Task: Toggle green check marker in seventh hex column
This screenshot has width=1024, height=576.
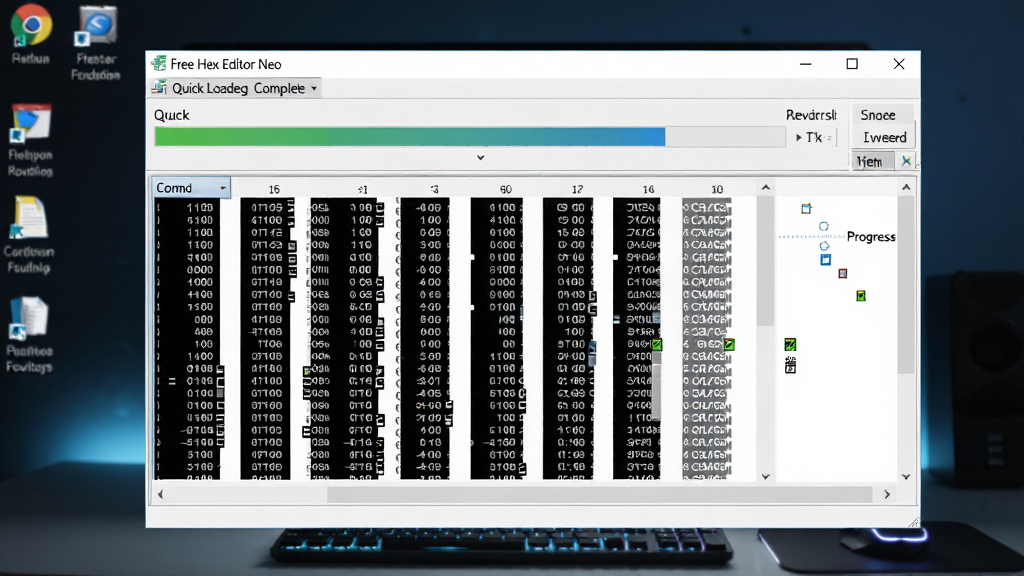Action: pyautogui.click(x=657, y=344)
